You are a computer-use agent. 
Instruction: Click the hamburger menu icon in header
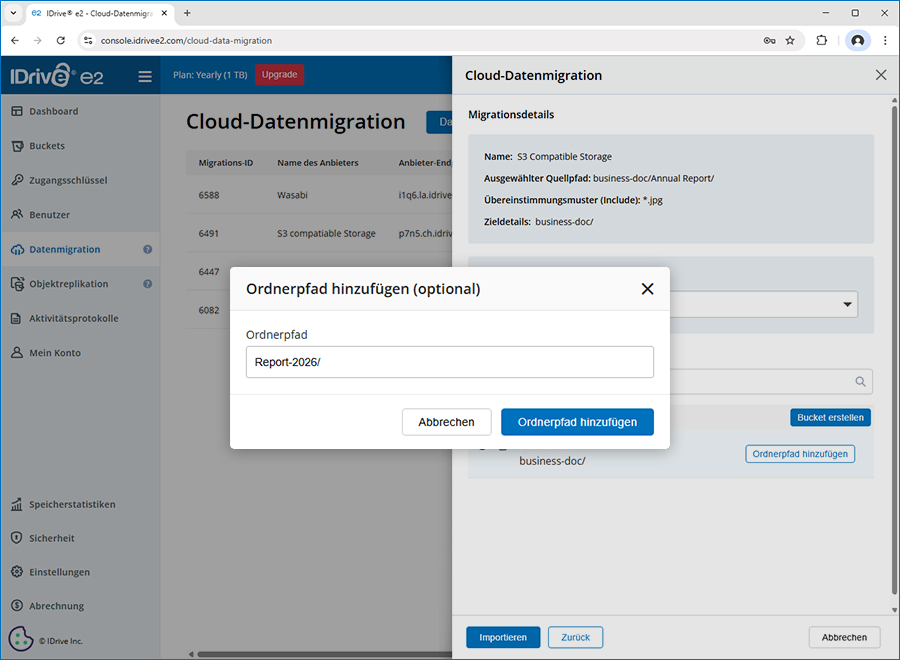(145, 76)
